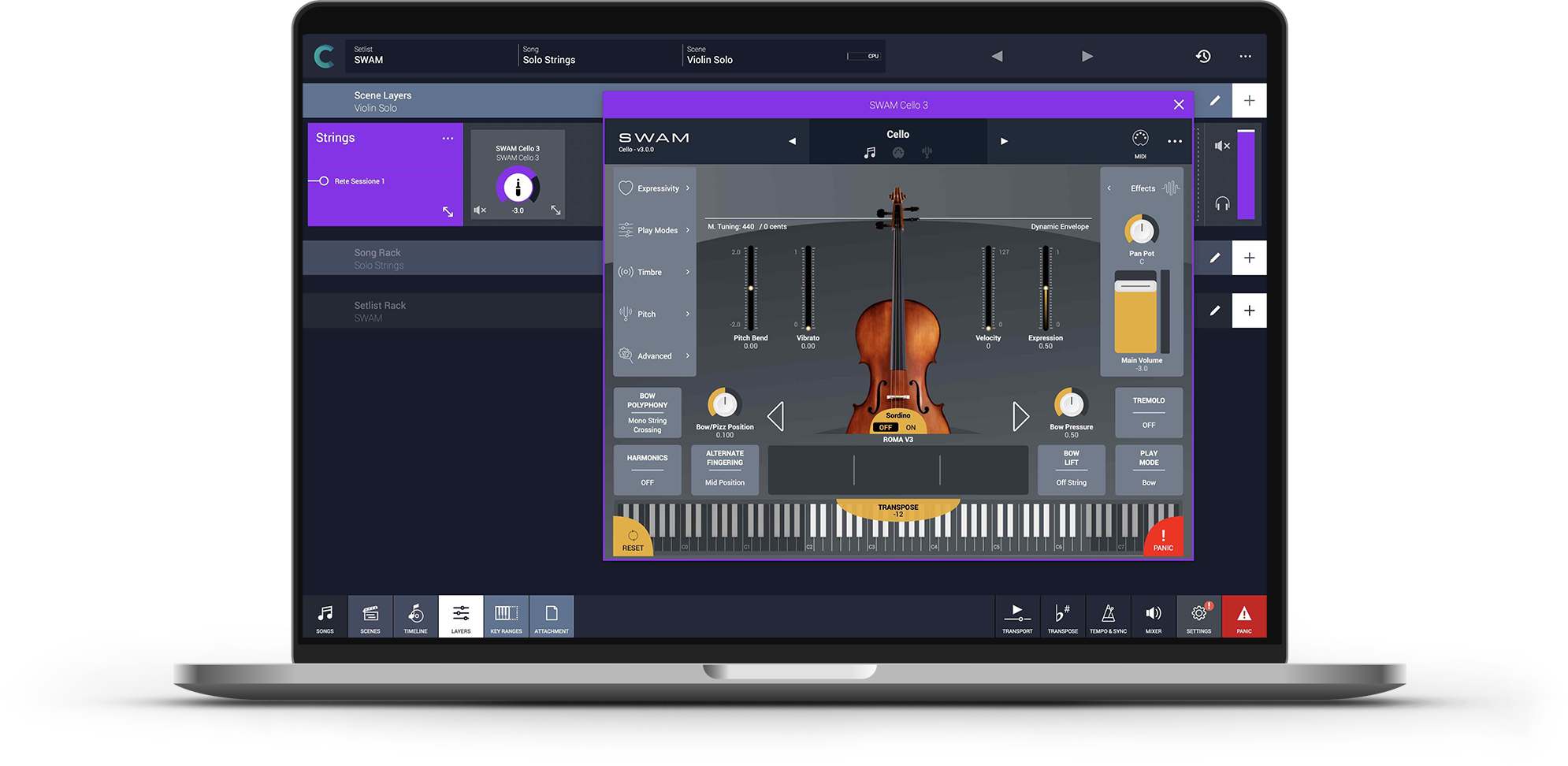
Task: Collapse the Effects panel chevron
Action: 1109,188
